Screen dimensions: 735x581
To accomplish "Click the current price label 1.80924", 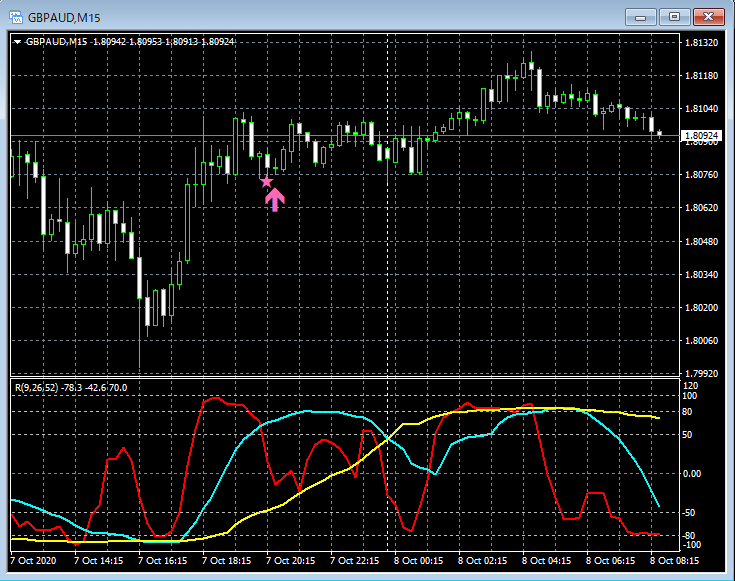I will click(x=701, y=136).
